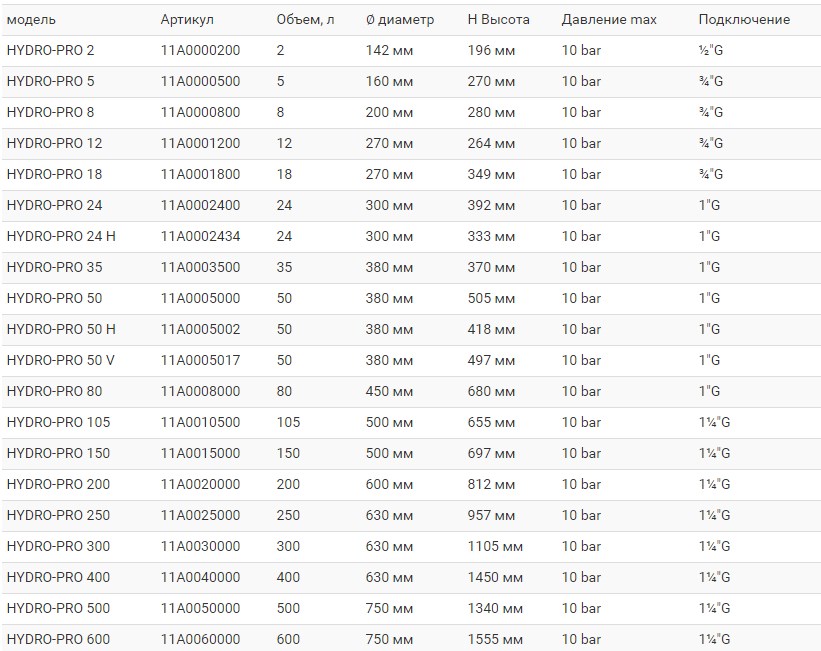821x651 pixels.
Task: Click article number 11A0008000
Action: click(201, 391)
